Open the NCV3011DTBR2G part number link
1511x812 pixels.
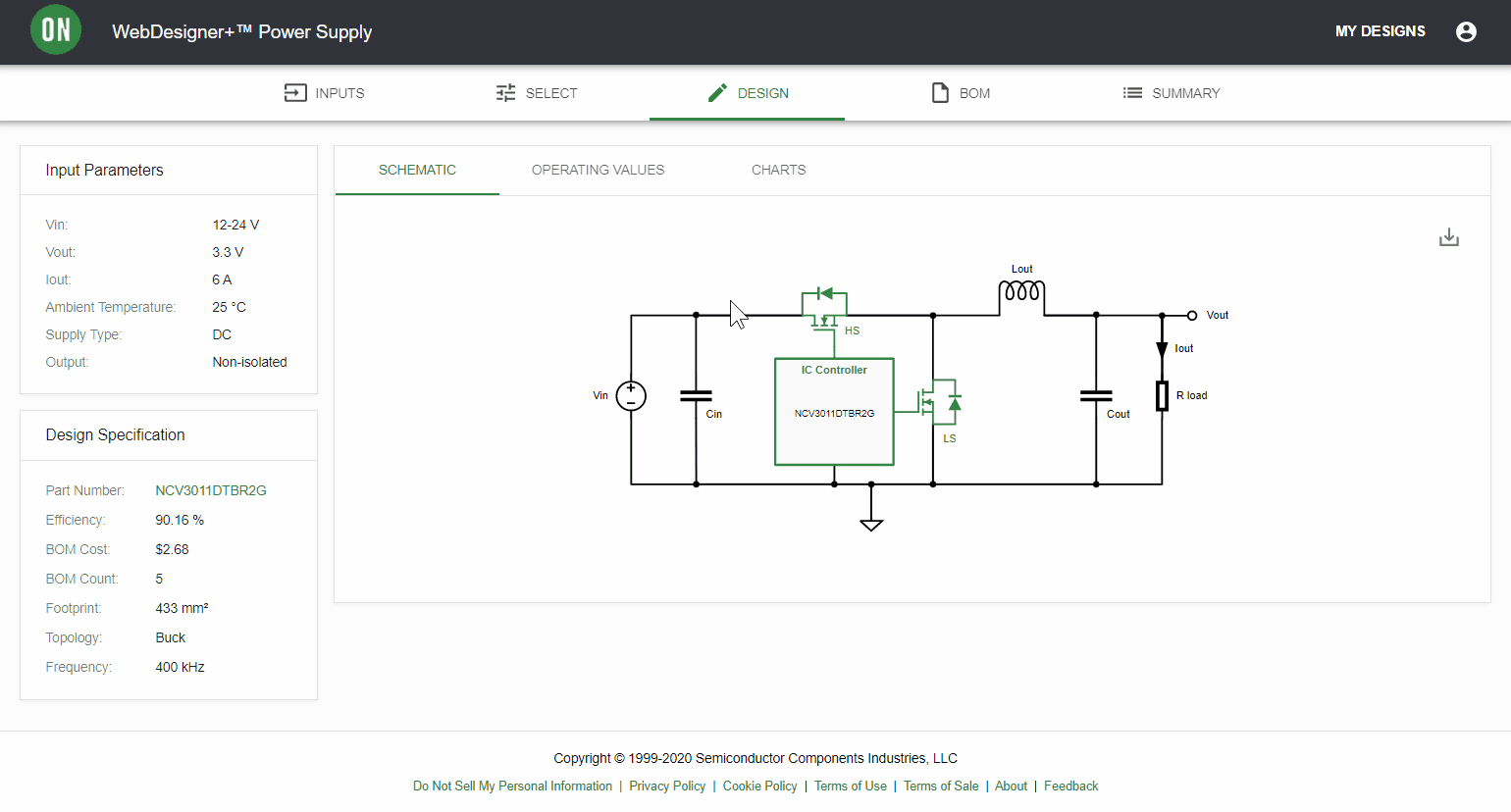[x=211, y=490]
